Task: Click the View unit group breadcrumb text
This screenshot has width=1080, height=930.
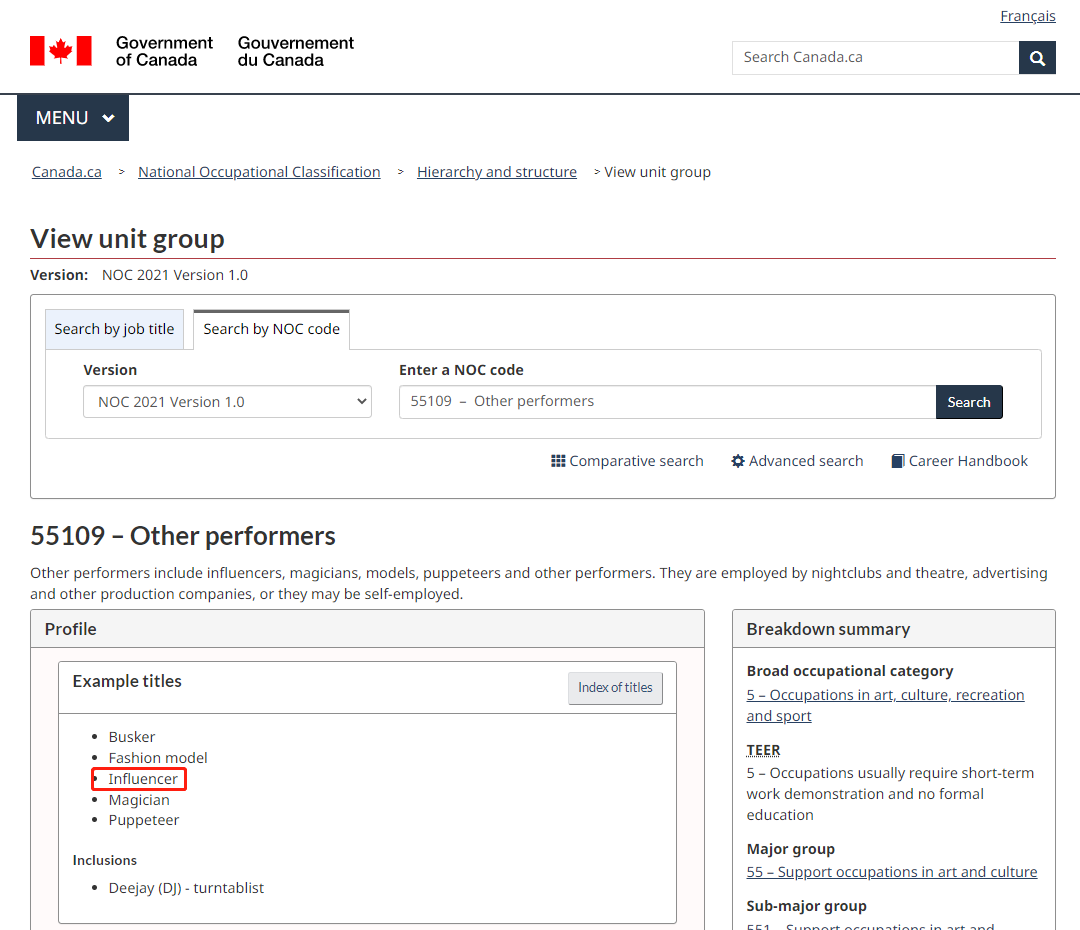Action: (x=657, y=172)
